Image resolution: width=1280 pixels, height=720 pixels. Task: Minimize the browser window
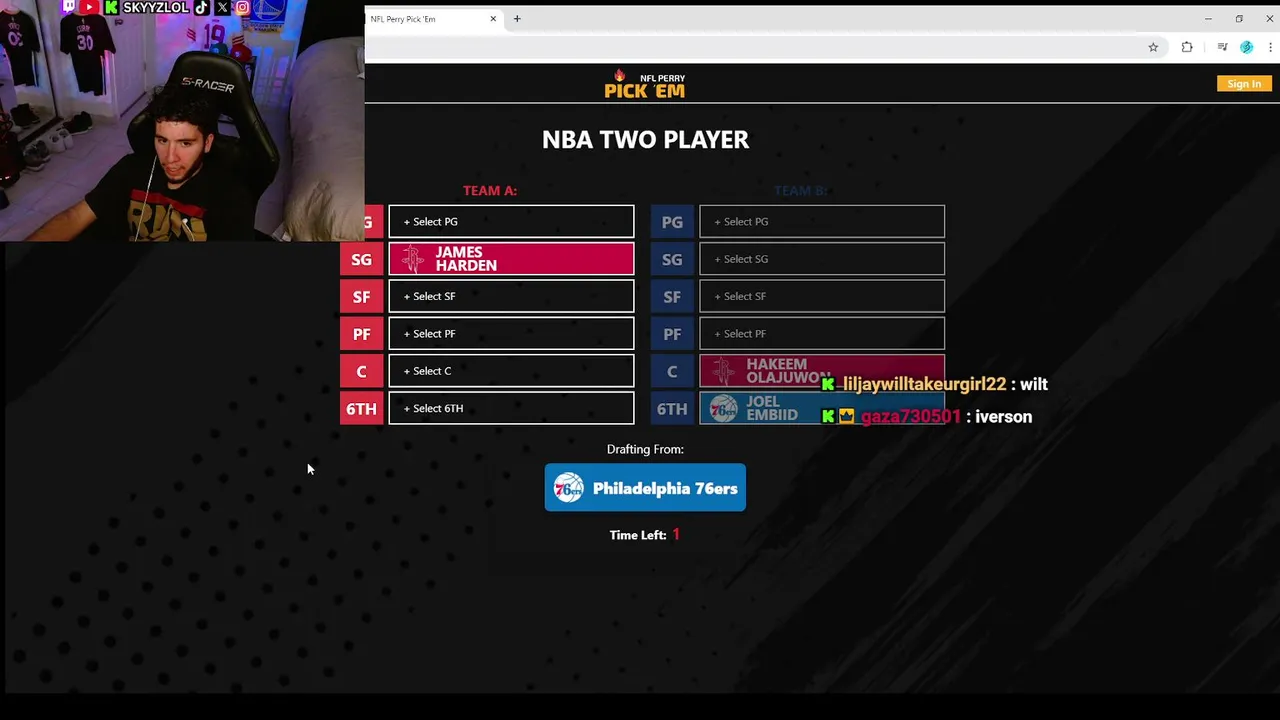(x=1208, y=19)
